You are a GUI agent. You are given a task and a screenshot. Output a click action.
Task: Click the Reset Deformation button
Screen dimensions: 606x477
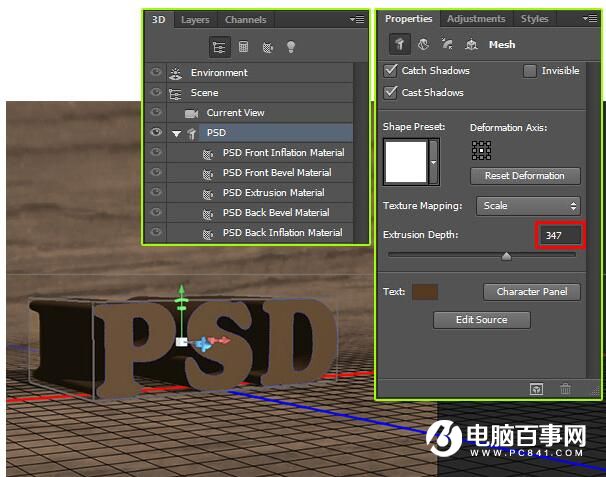coord(525,176)
